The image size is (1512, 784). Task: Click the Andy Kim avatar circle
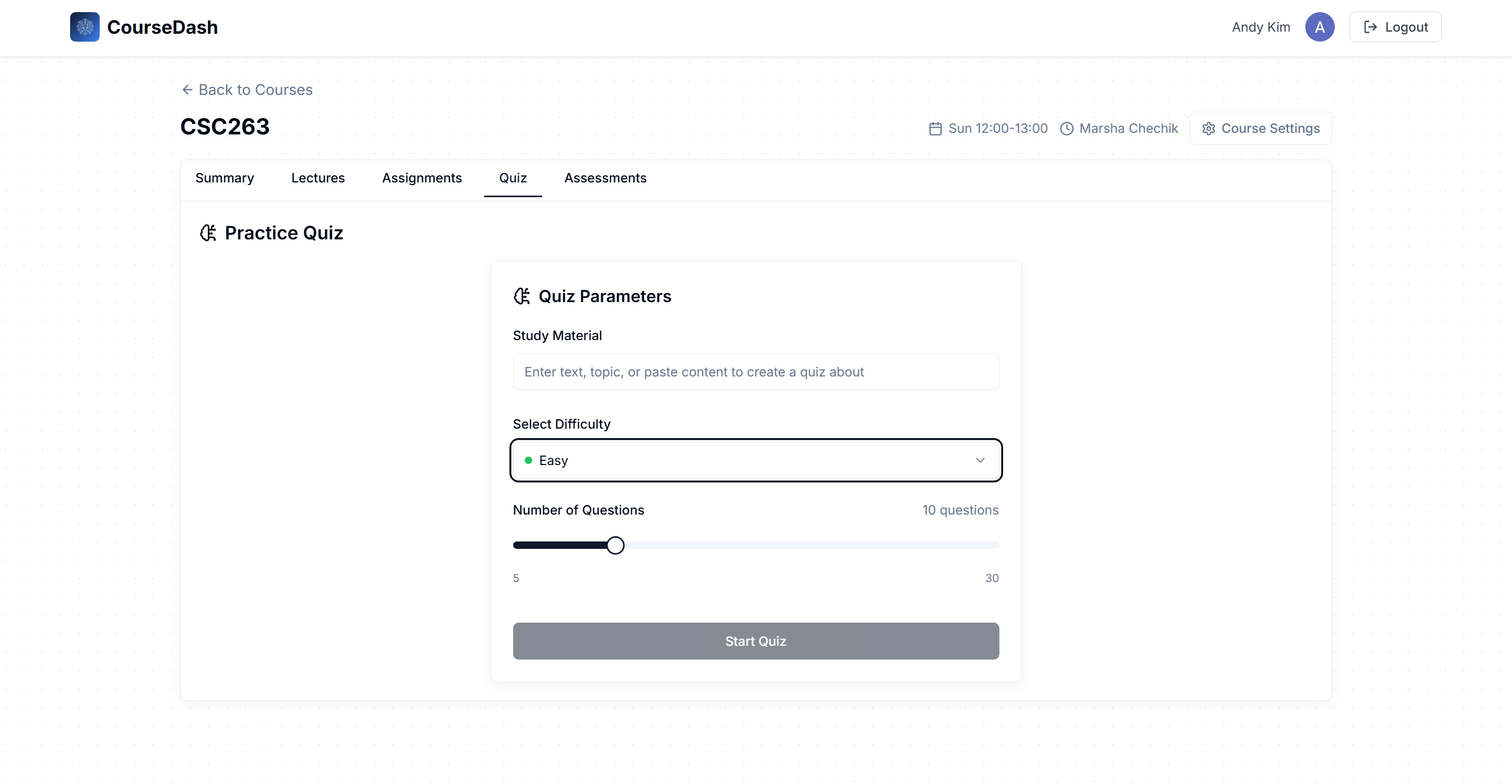click(1319, 27)
